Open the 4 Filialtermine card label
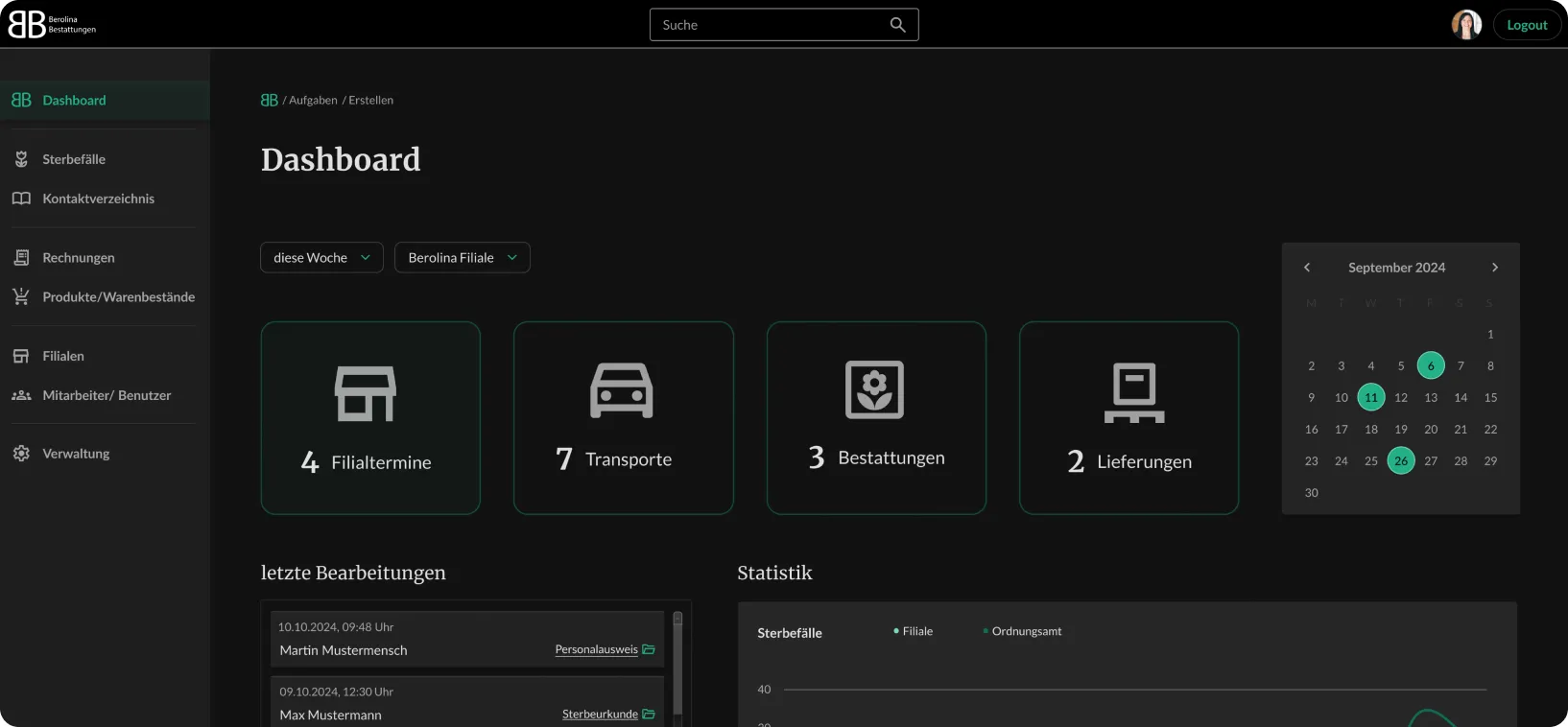Viewport: 1568px width, 727px height. point(367,462)
